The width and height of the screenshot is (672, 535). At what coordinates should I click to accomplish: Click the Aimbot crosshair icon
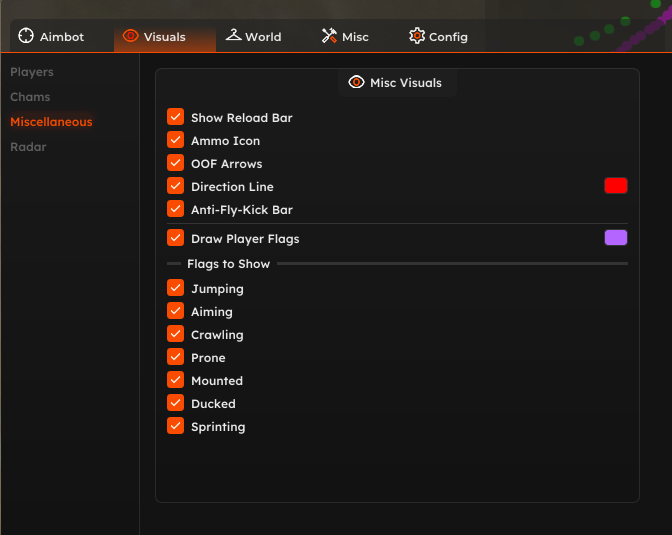pyautogui.click(x=26, y=36)
